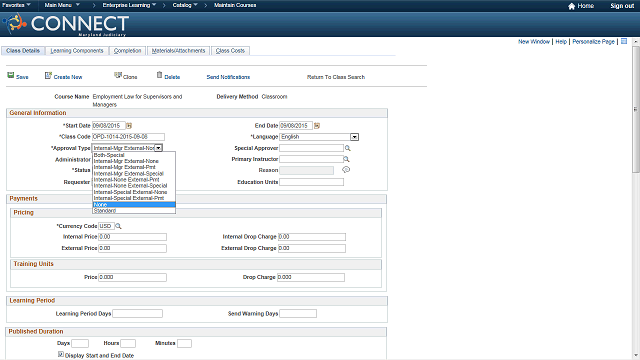
Task: Open the Catalog breadcrumb menu
Action: tap(185, 5)
